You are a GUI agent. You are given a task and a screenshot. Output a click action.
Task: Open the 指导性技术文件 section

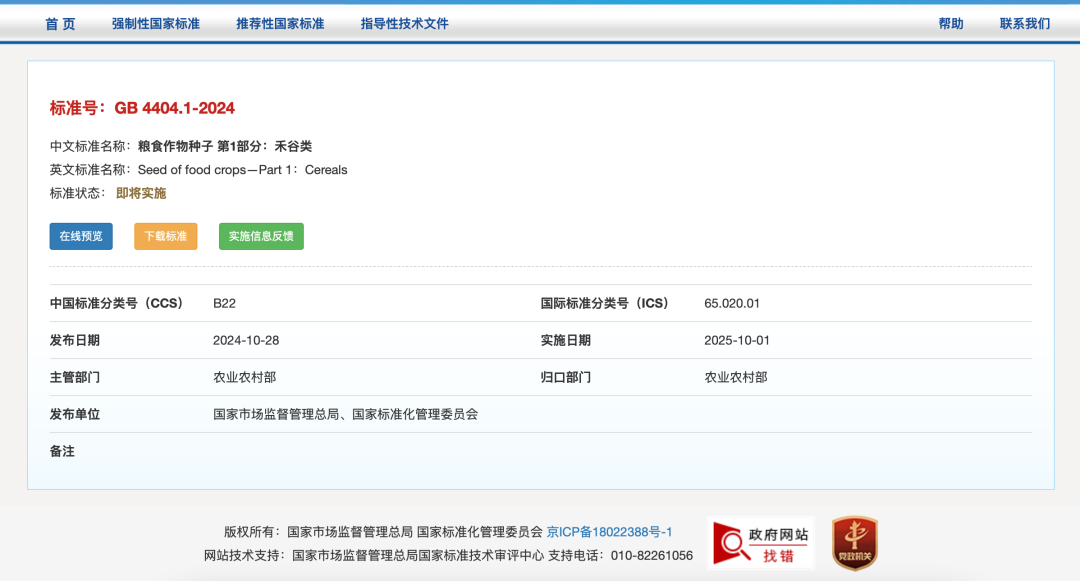[403, 23]
